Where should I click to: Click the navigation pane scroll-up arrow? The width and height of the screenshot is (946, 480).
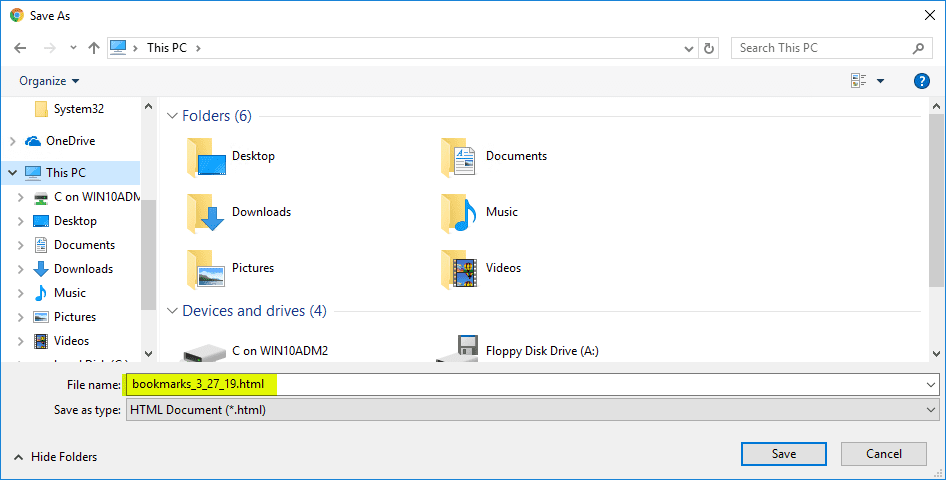click(x=148, y=106)
